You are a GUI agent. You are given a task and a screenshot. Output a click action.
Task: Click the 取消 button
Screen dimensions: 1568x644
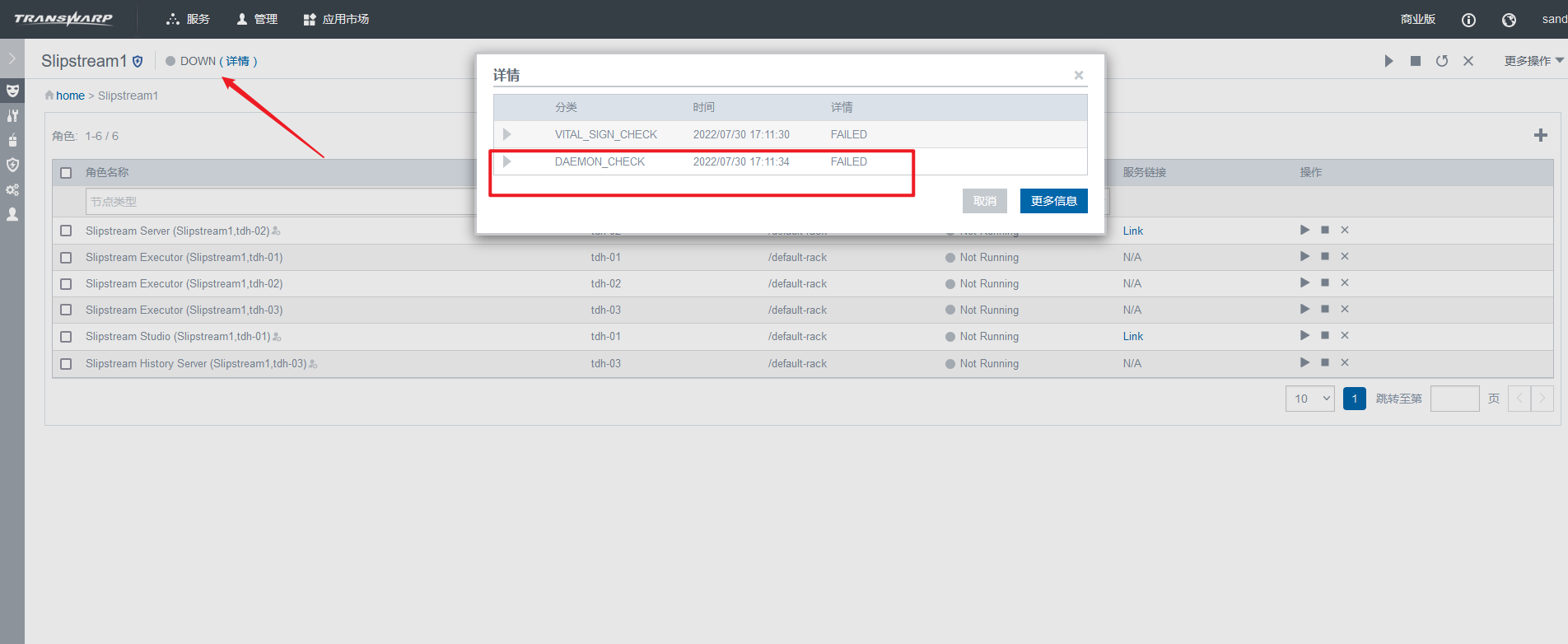tap(985, 201)
